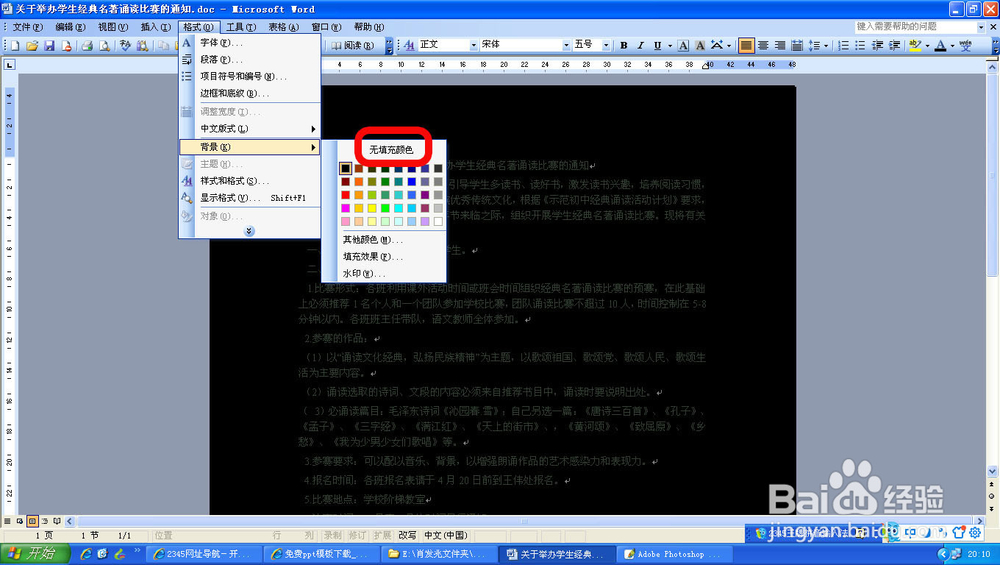Click the Print toolbar icon
Viewport: 1000px width, 565px height.
(x=87, y=46)
